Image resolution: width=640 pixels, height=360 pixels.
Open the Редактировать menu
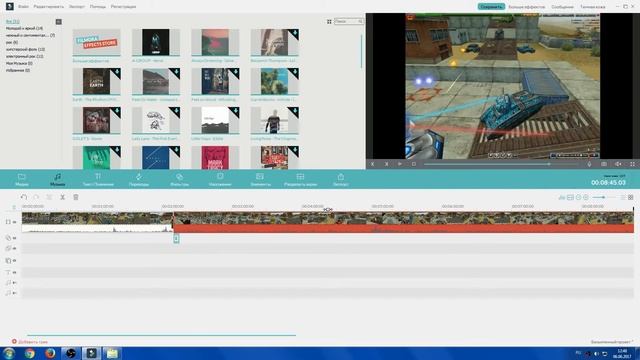click(x=49, y=7)
